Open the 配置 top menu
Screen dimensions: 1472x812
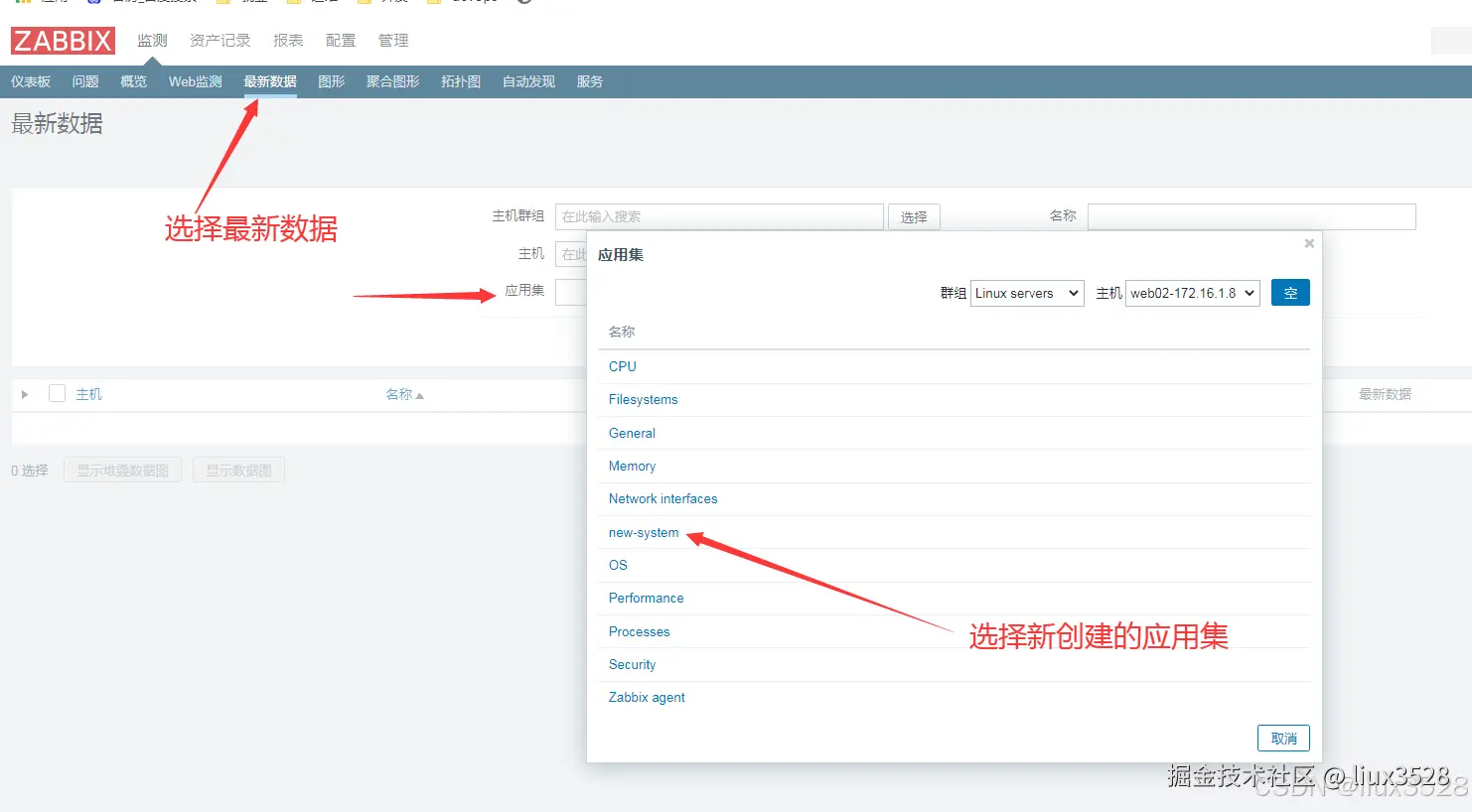click(x=341, y=41)
